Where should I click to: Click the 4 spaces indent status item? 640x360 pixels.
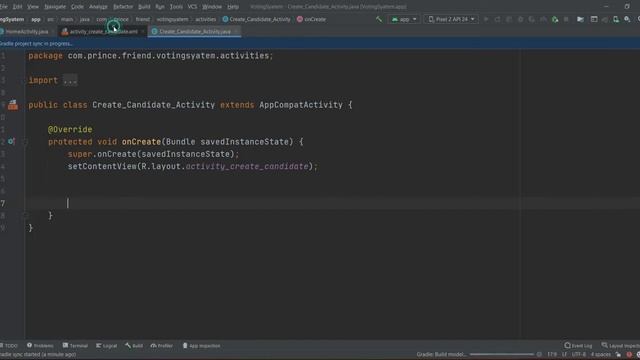click(x=601, y=355)
